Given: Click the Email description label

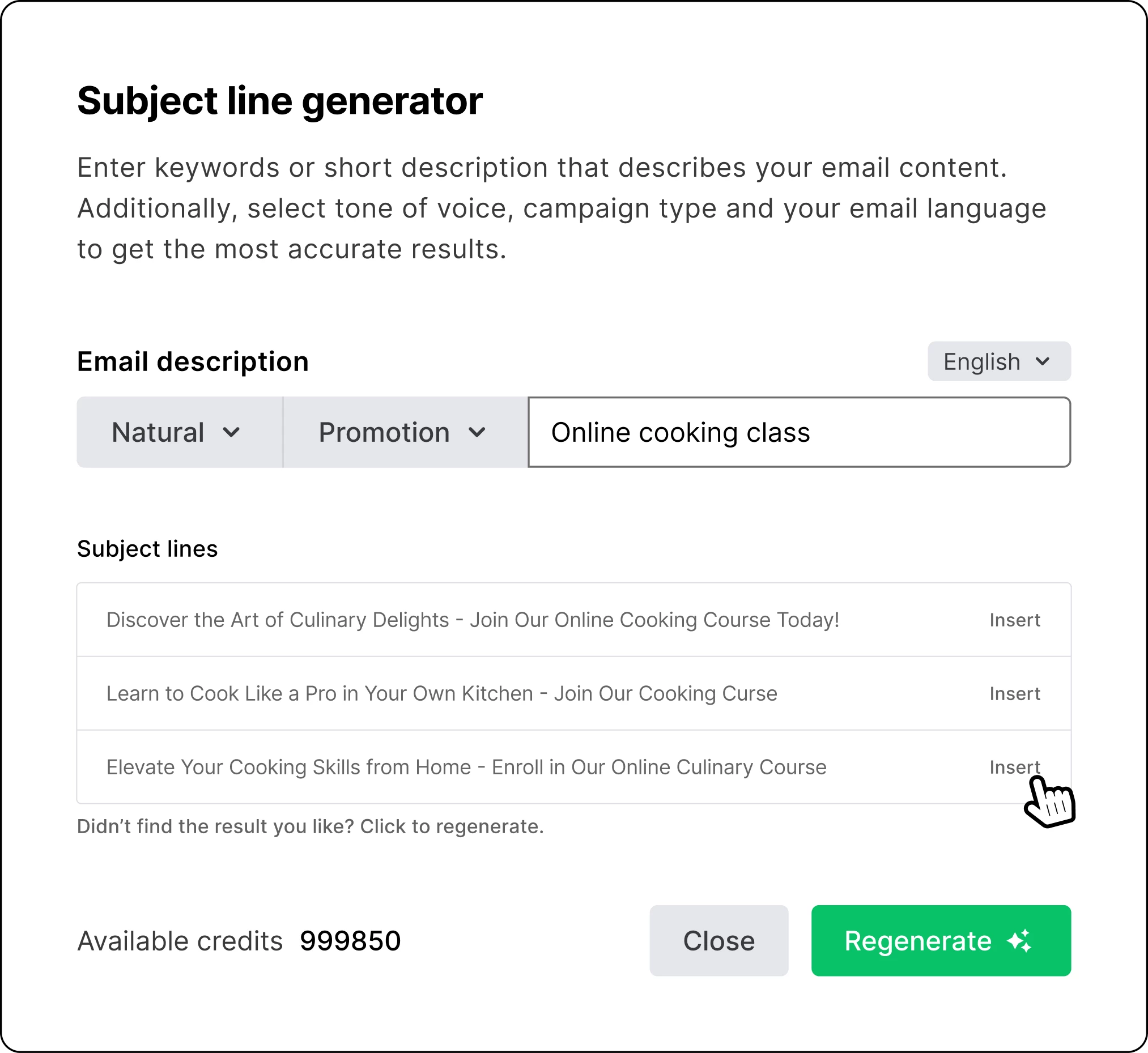Looking at the screenshot, I should (x=193, y=361).
